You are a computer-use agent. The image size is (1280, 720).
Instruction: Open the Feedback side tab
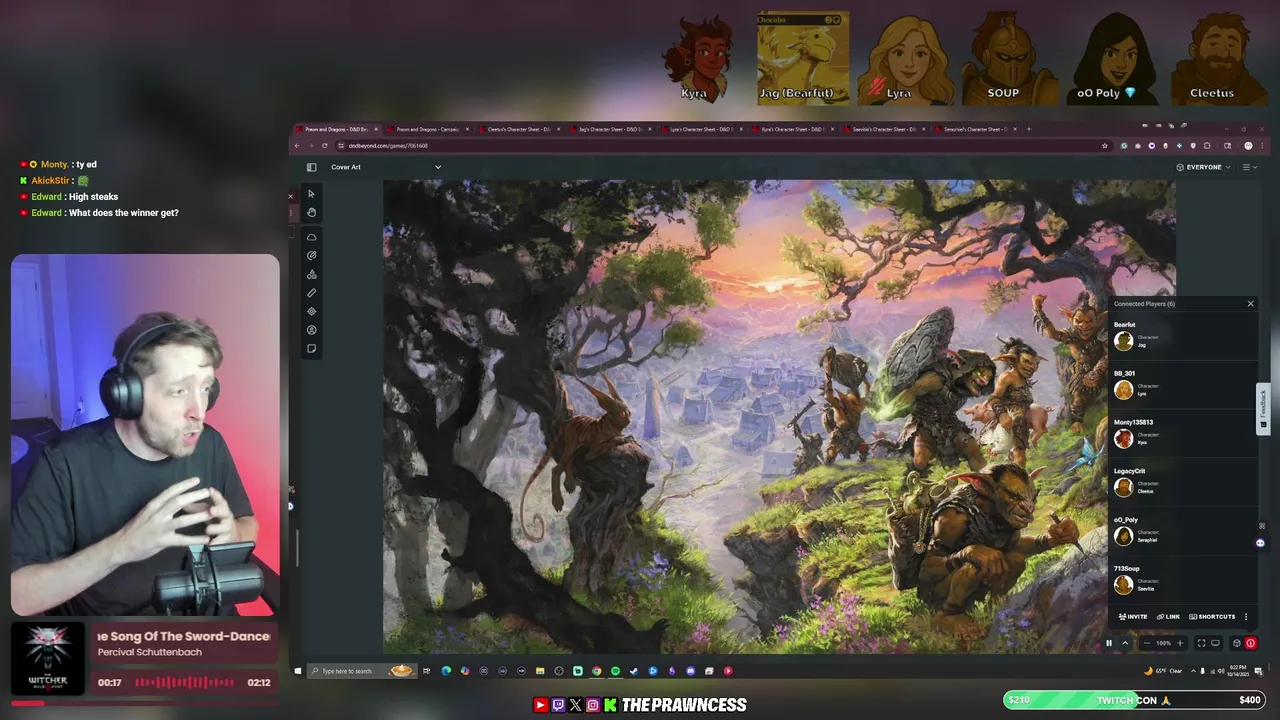(1263, 408)
